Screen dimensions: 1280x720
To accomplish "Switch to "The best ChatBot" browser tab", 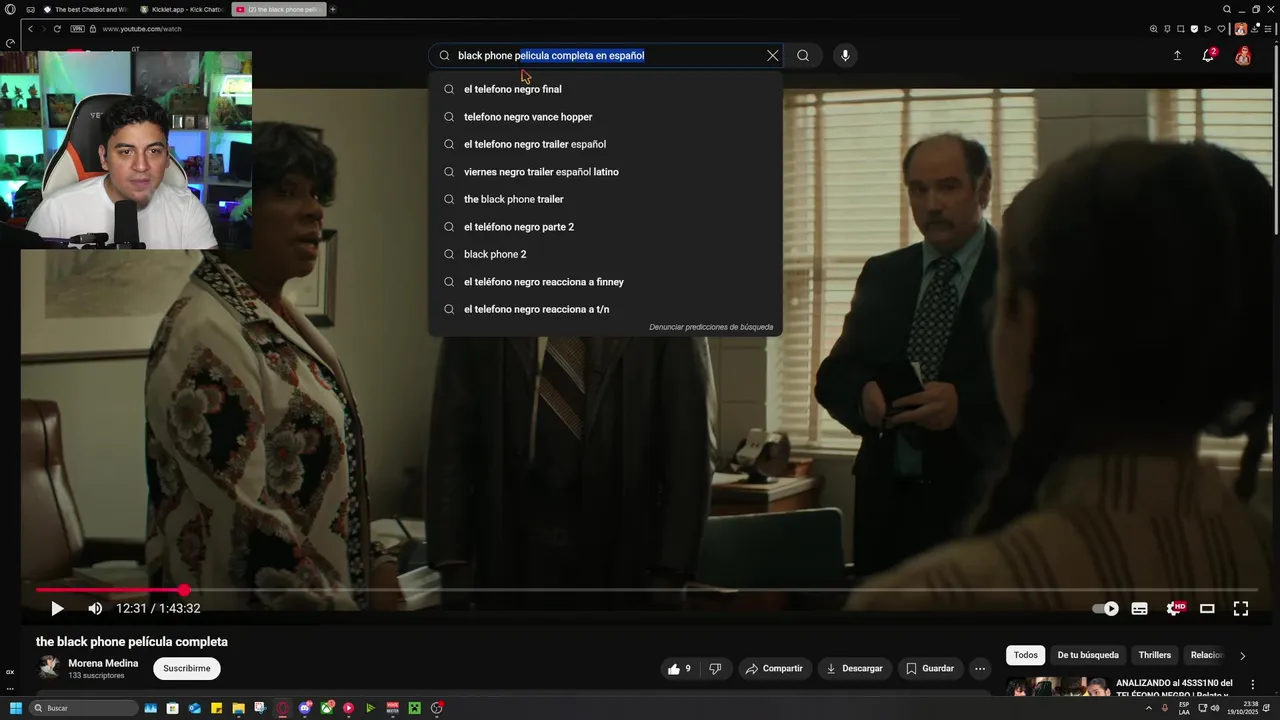I will point(86,9).
